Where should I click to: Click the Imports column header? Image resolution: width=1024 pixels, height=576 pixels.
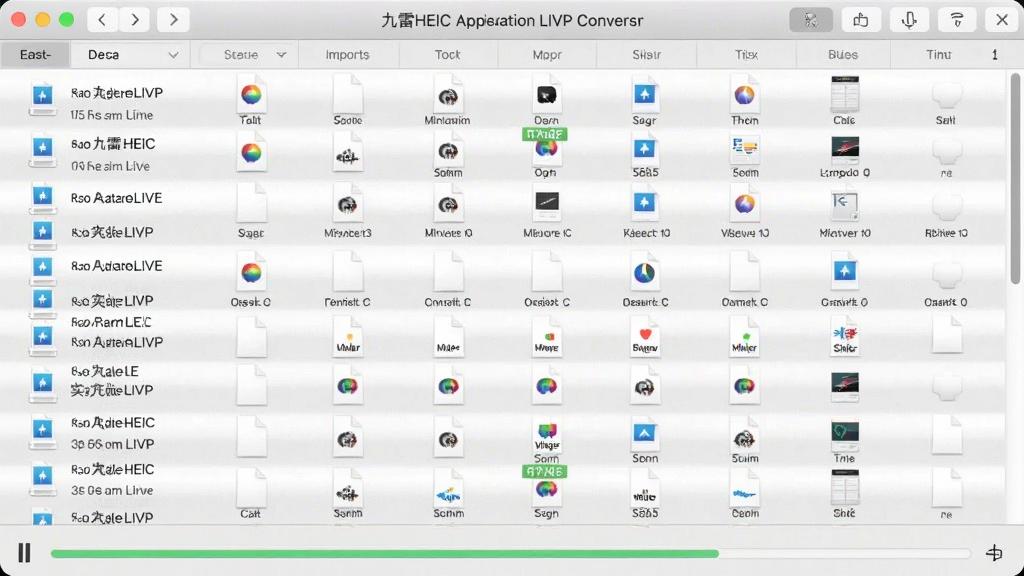347,55
